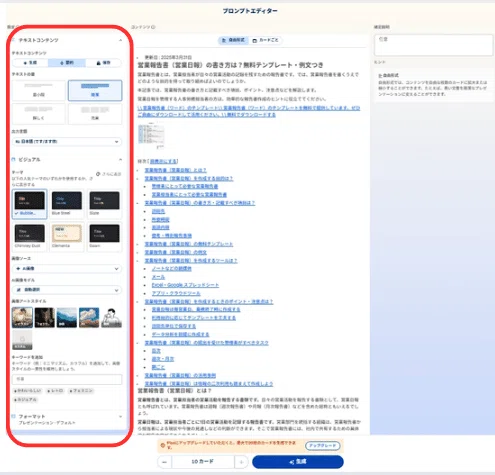Pick the blue waves abstract art style
This screenshot has height=475, width=495.
[x=67, y=317]
